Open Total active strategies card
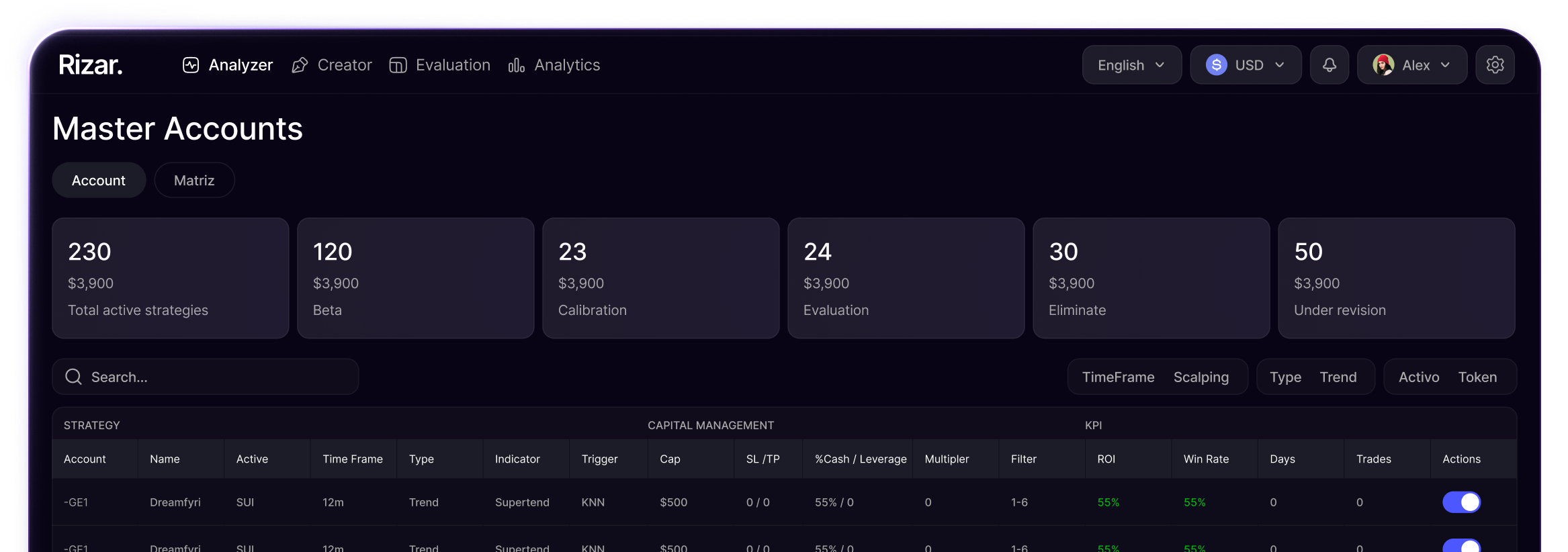The image size is (1568, 552). point(171,278)
